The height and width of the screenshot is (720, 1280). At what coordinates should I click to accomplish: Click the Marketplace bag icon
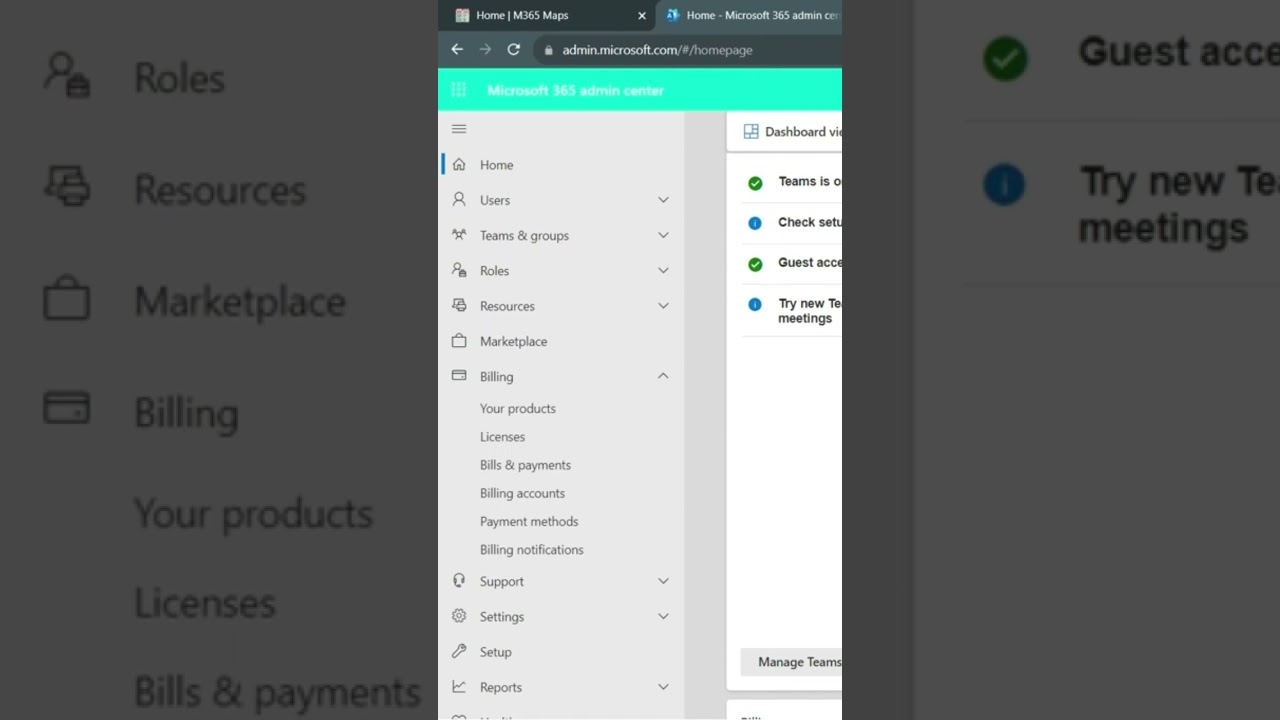tap(459, 341)
